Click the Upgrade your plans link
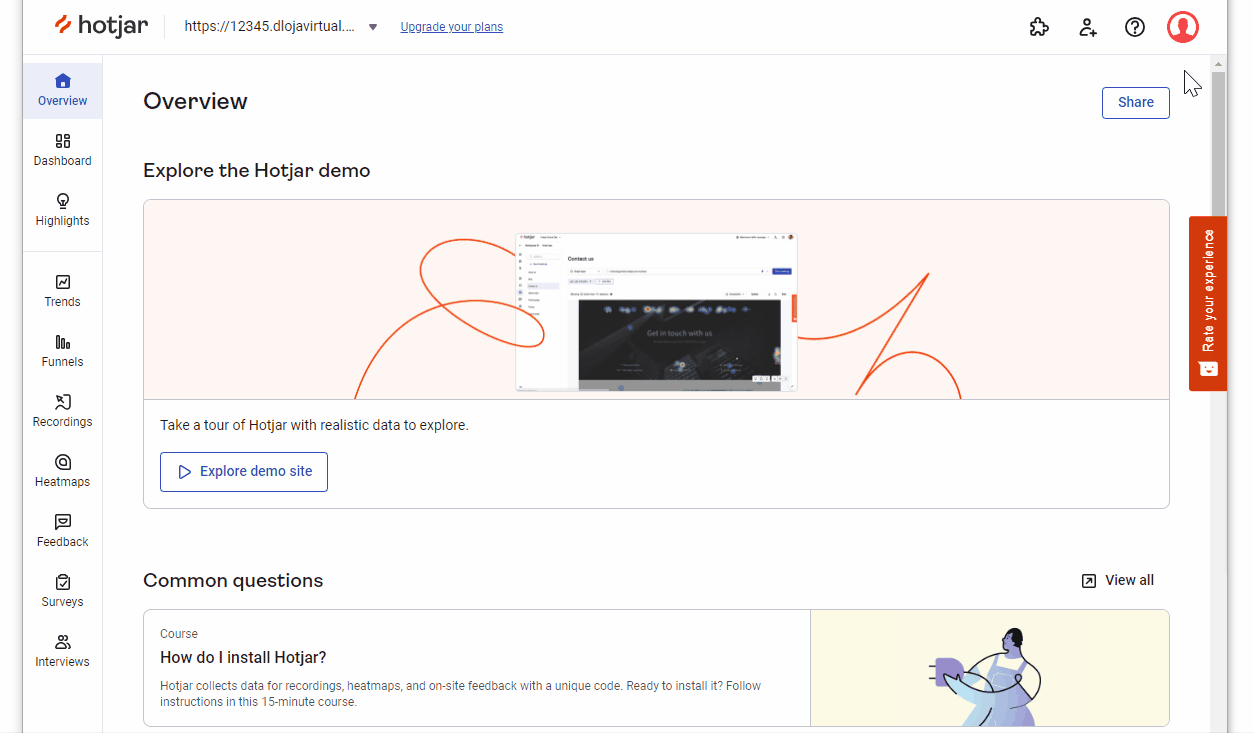1253x733 pixels. coord(452,27)
